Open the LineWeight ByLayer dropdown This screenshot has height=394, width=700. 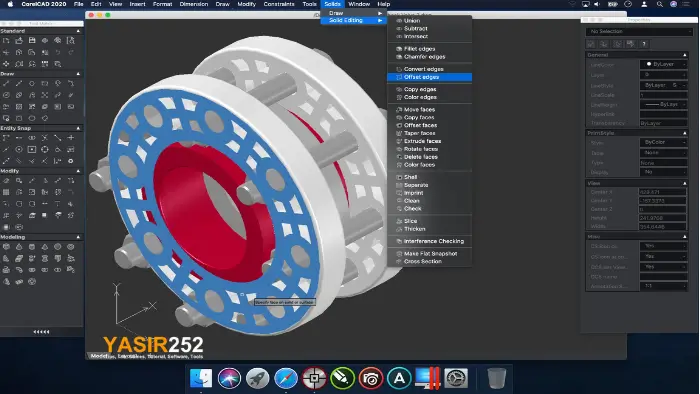pyautogui.click(x=663, y=104)
